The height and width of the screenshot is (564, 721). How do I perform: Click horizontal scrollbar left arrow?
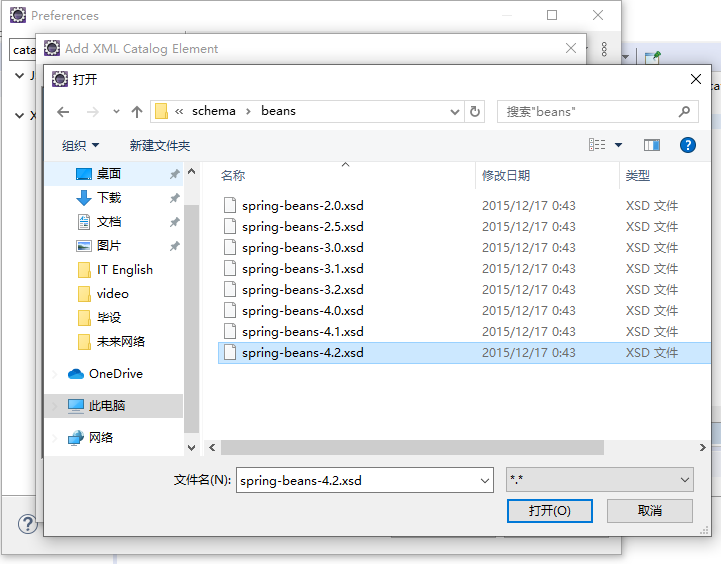(212, 447)
